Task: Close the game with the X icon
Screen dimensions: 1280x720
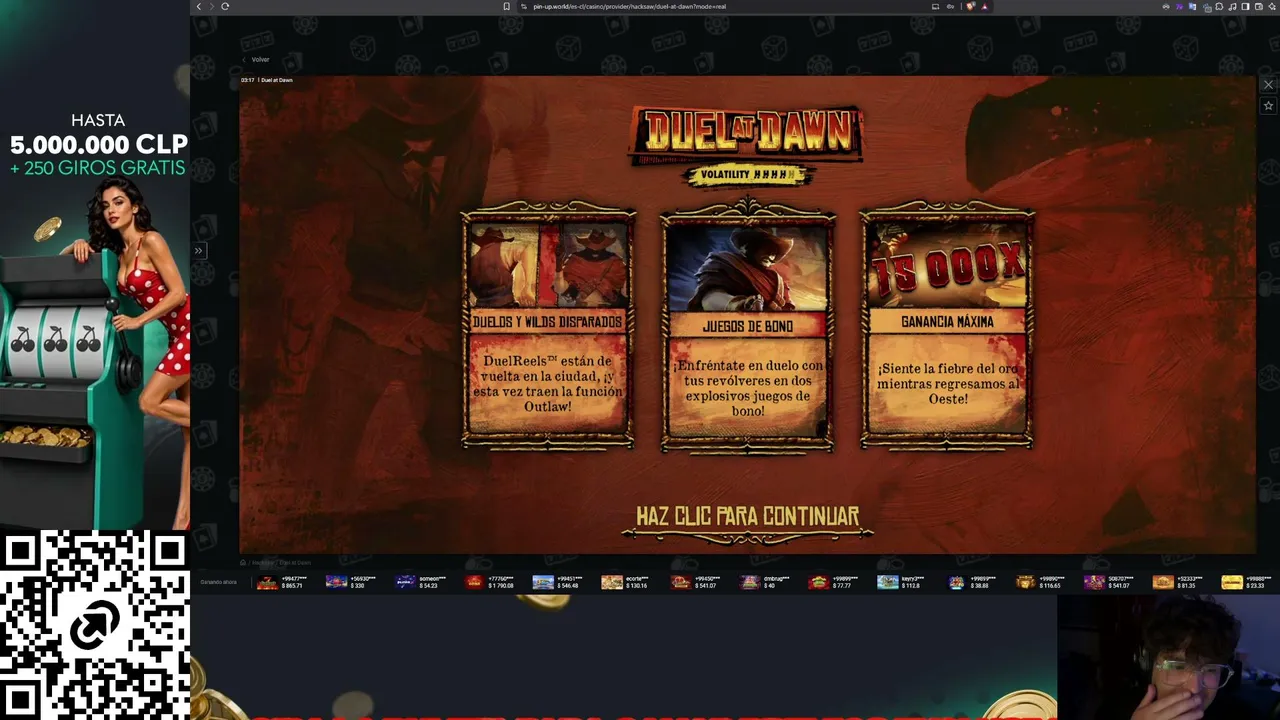Action: [1268, 85]
